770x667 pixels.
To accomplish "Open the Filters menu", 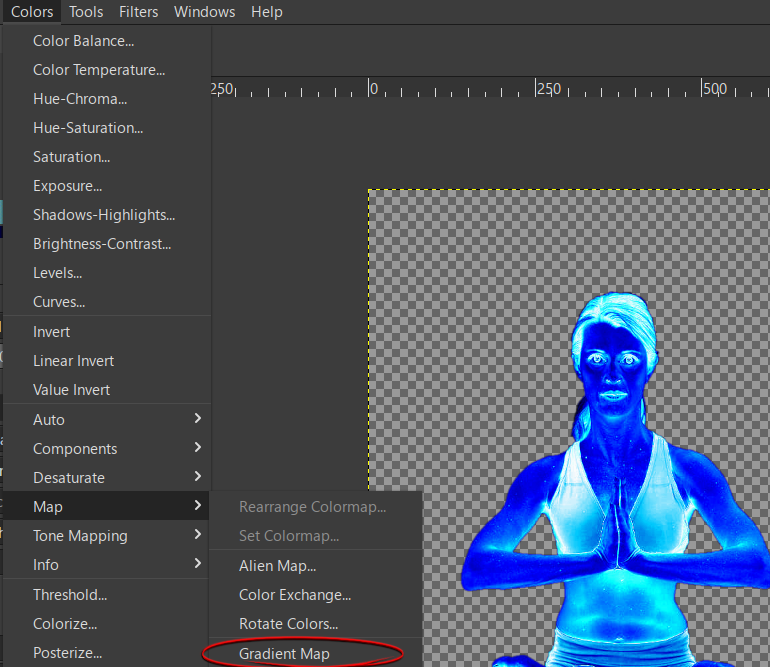I will point(138,12).
